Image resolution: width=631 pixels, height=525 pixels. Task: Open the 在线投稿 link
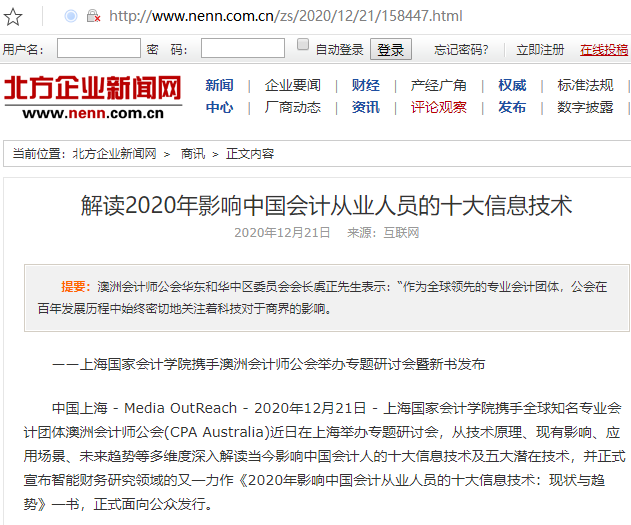pyautogui.click(x=604, y=50)
